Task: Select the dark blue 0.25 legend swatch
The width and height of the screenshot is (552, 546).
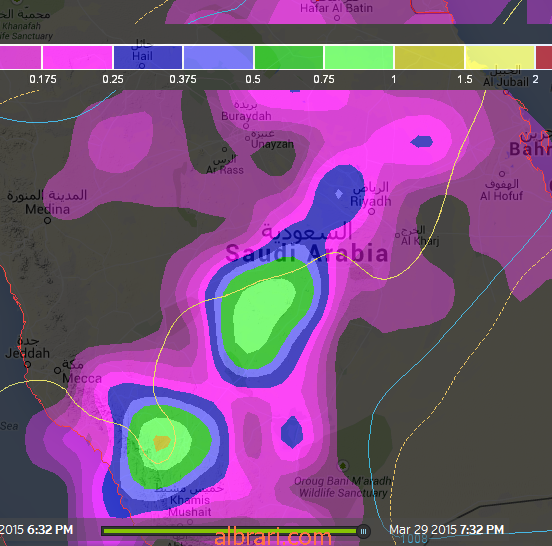Action: [x=148, y=57]
